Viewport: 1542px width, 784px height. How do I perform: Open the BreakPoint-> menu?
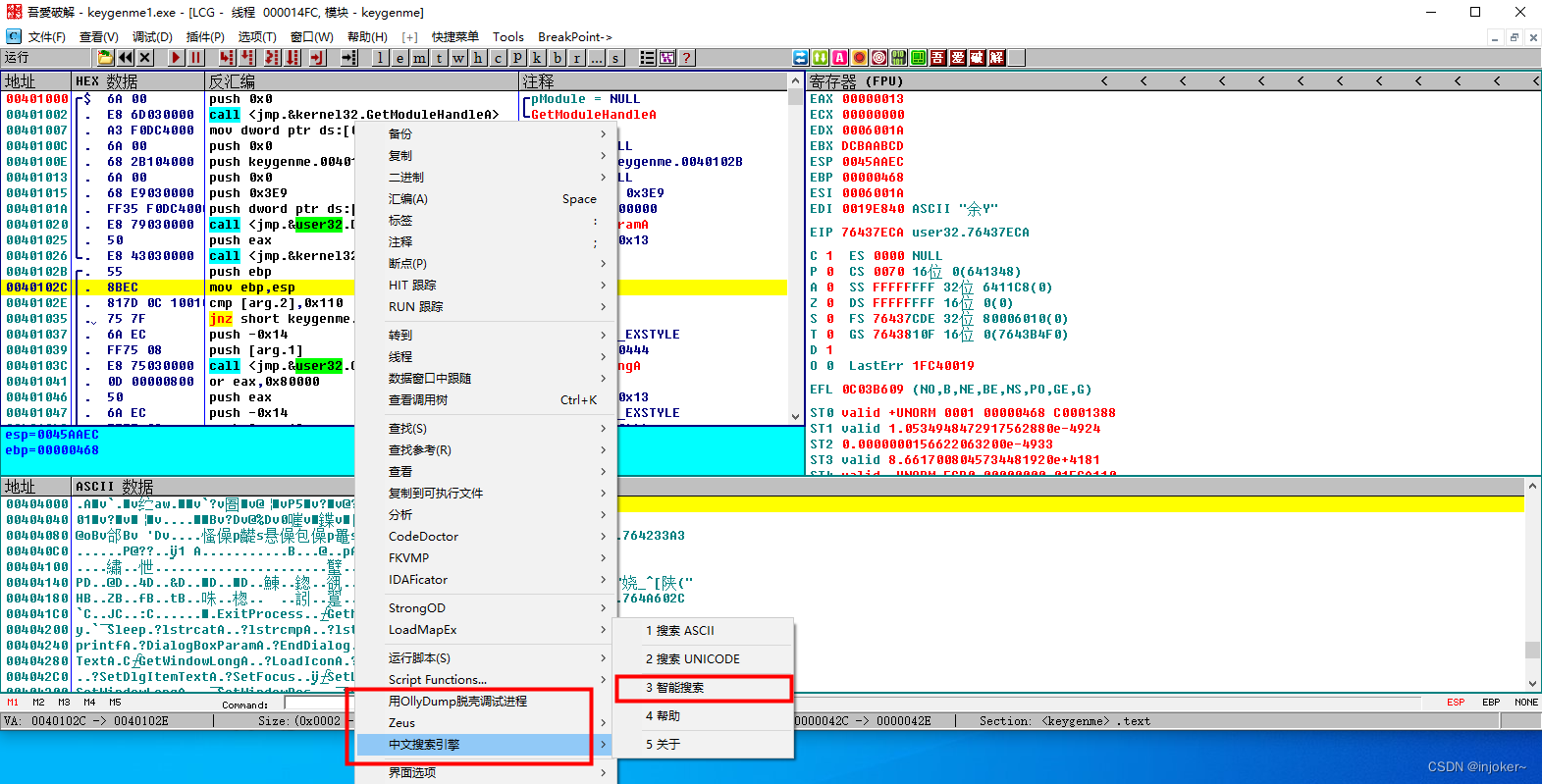click(x=575, y=36)
